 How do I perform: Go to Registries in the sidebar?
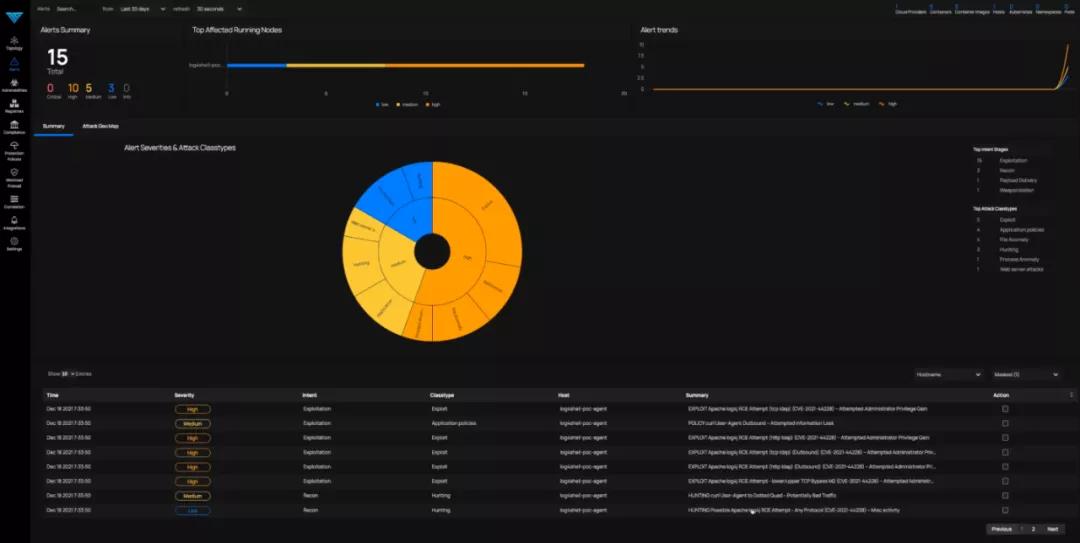click(14, 105)
